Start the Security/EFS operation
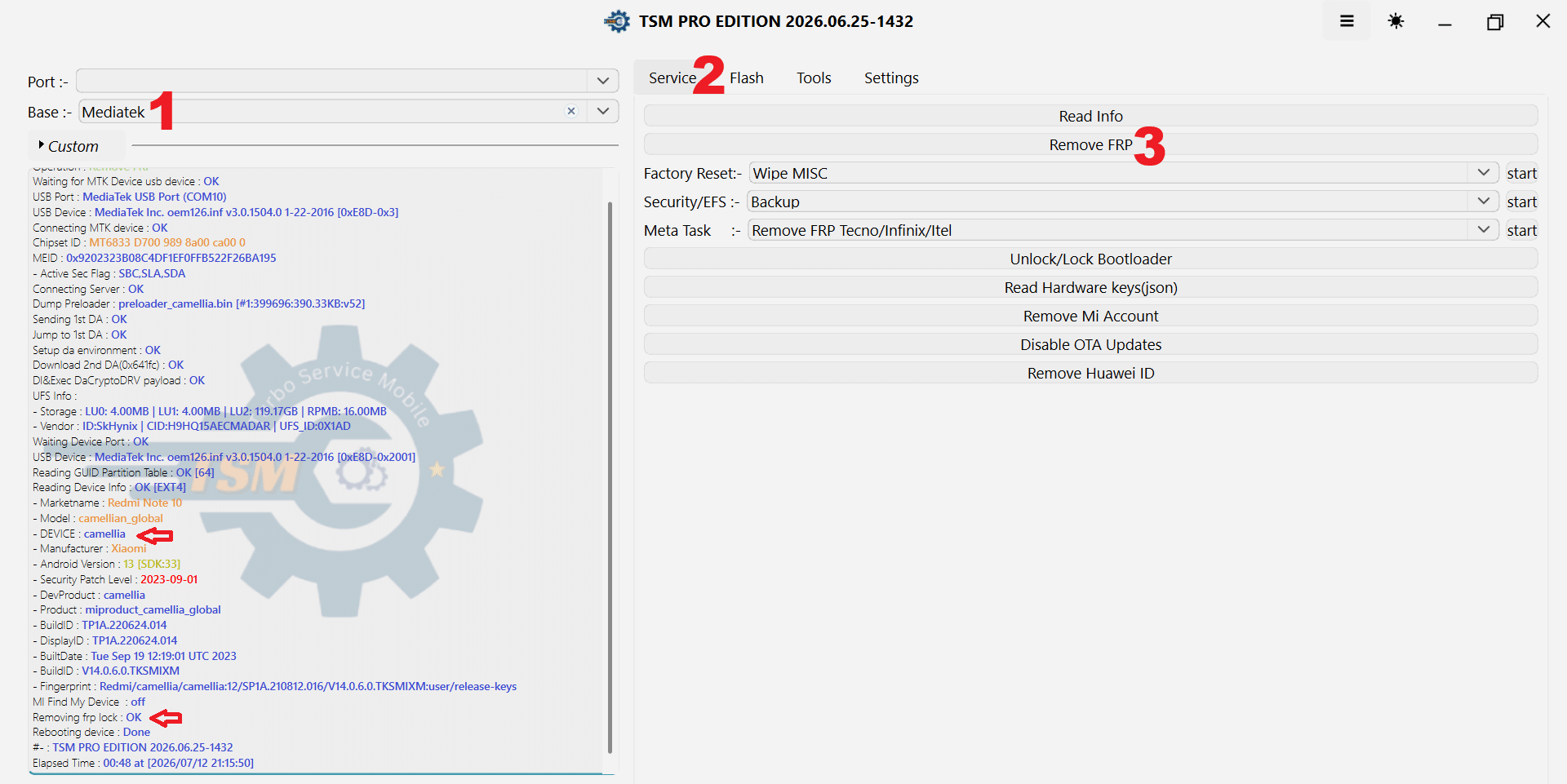The width and height of the screenshot is (1567, 784). point(1521,202)
